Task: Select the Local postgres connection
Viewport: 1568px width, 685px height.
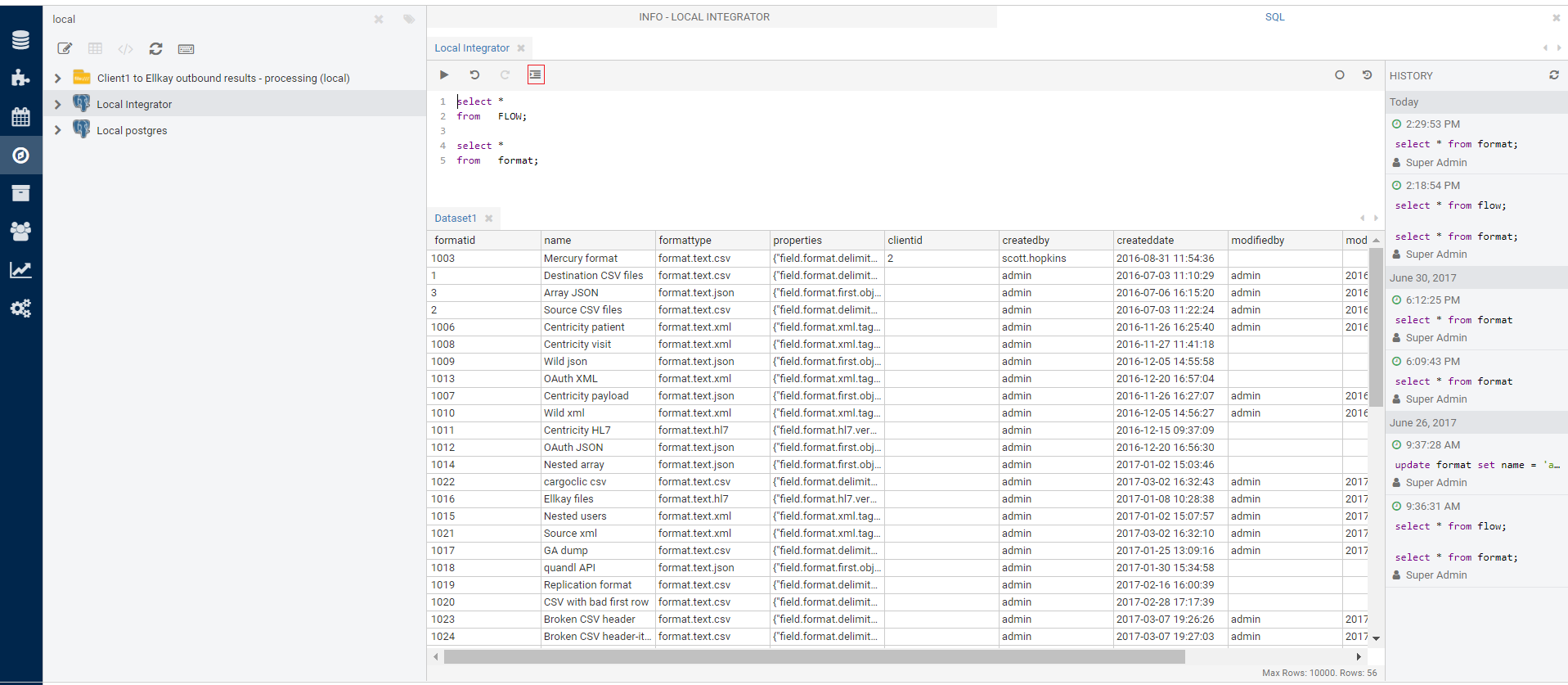Action: pos(132,130)
